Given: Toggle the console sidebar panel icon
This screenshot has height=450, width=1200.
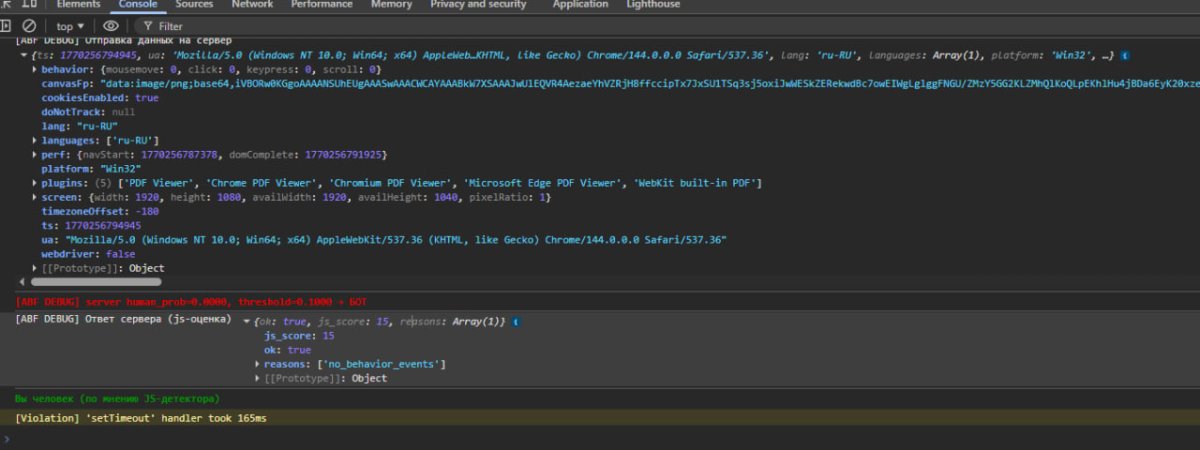Looking at the screenshot, I should click(8, 26).
